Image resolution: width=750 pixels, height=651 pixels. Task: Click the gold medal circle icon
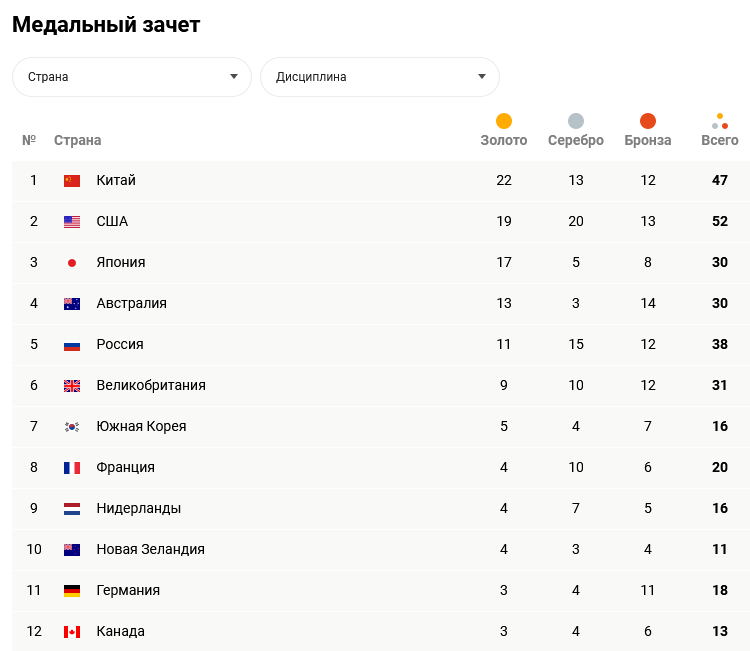point(504,121)
